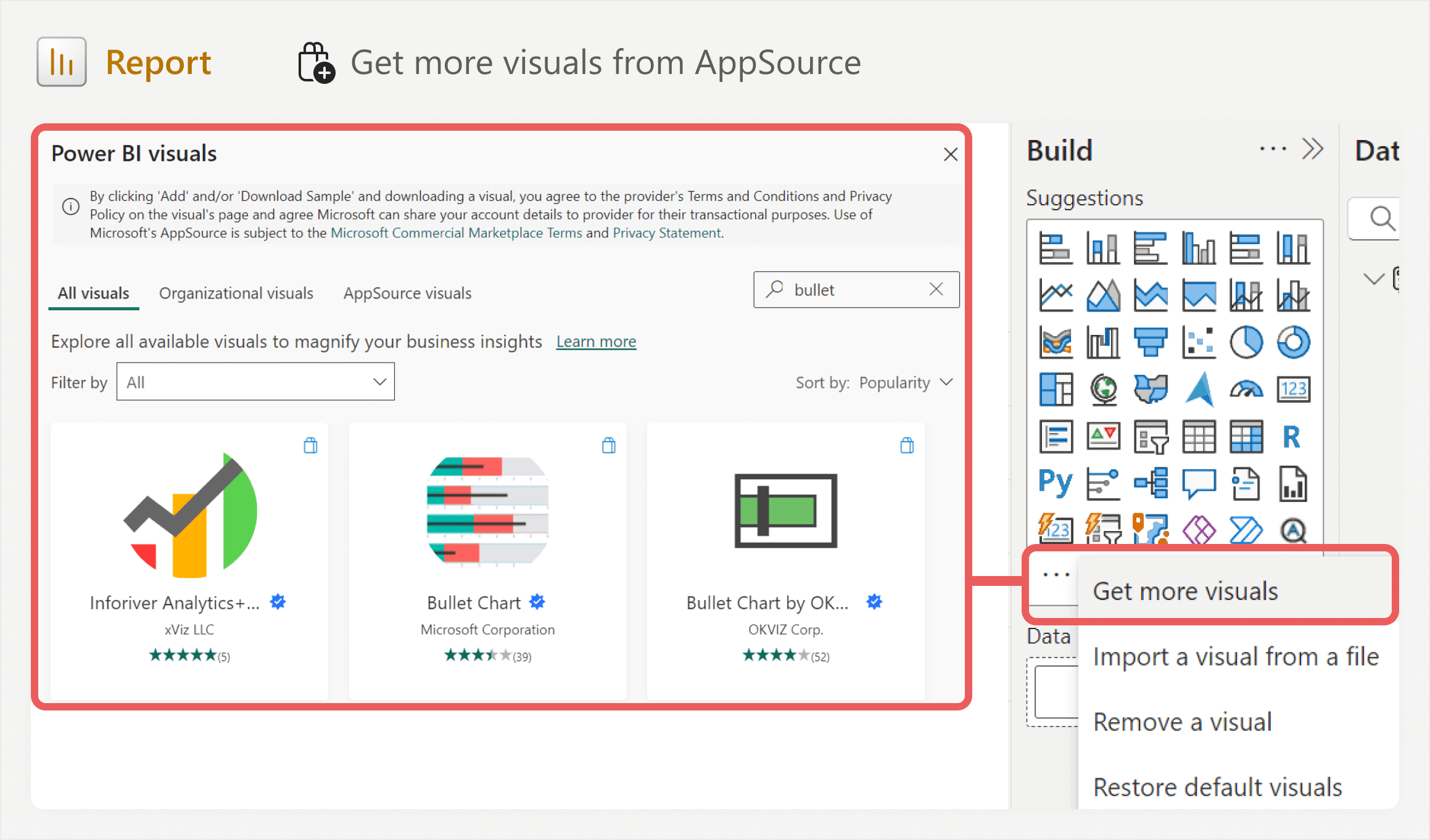Select the Power Apps visual
Viewport: 1430px width, 840px height.
tap(1199, 530)
